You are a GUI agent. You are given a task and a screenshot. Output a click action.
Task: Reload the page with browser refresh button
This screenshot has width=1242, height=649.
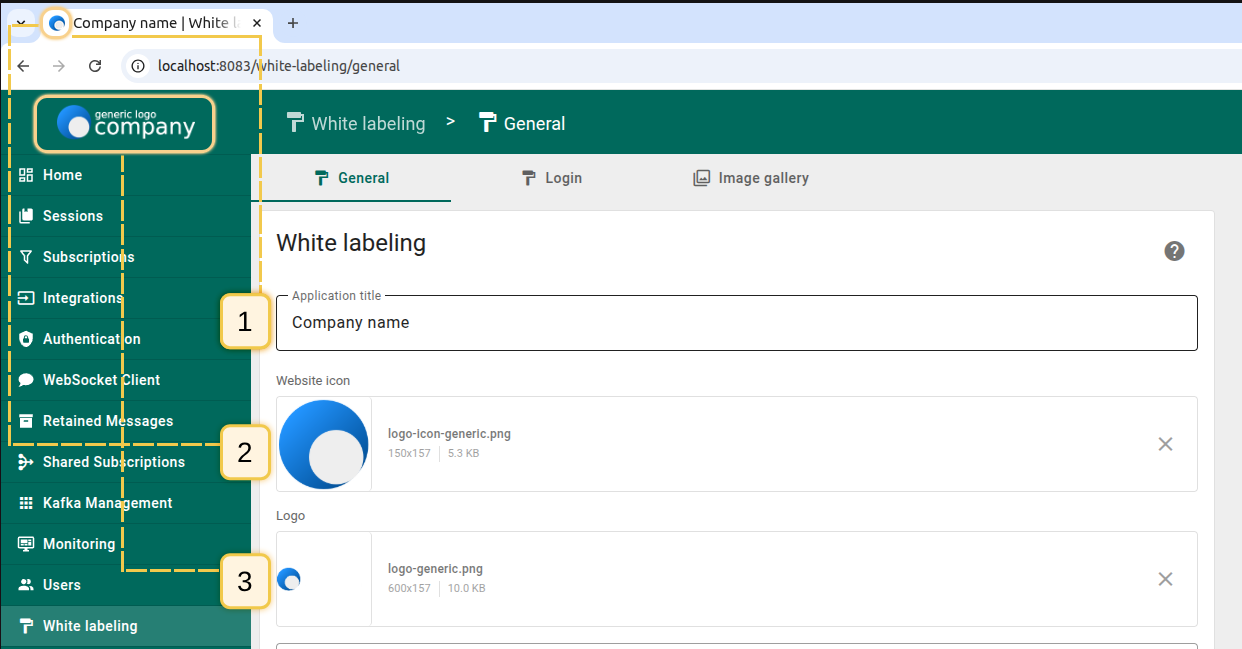[95, 66]
